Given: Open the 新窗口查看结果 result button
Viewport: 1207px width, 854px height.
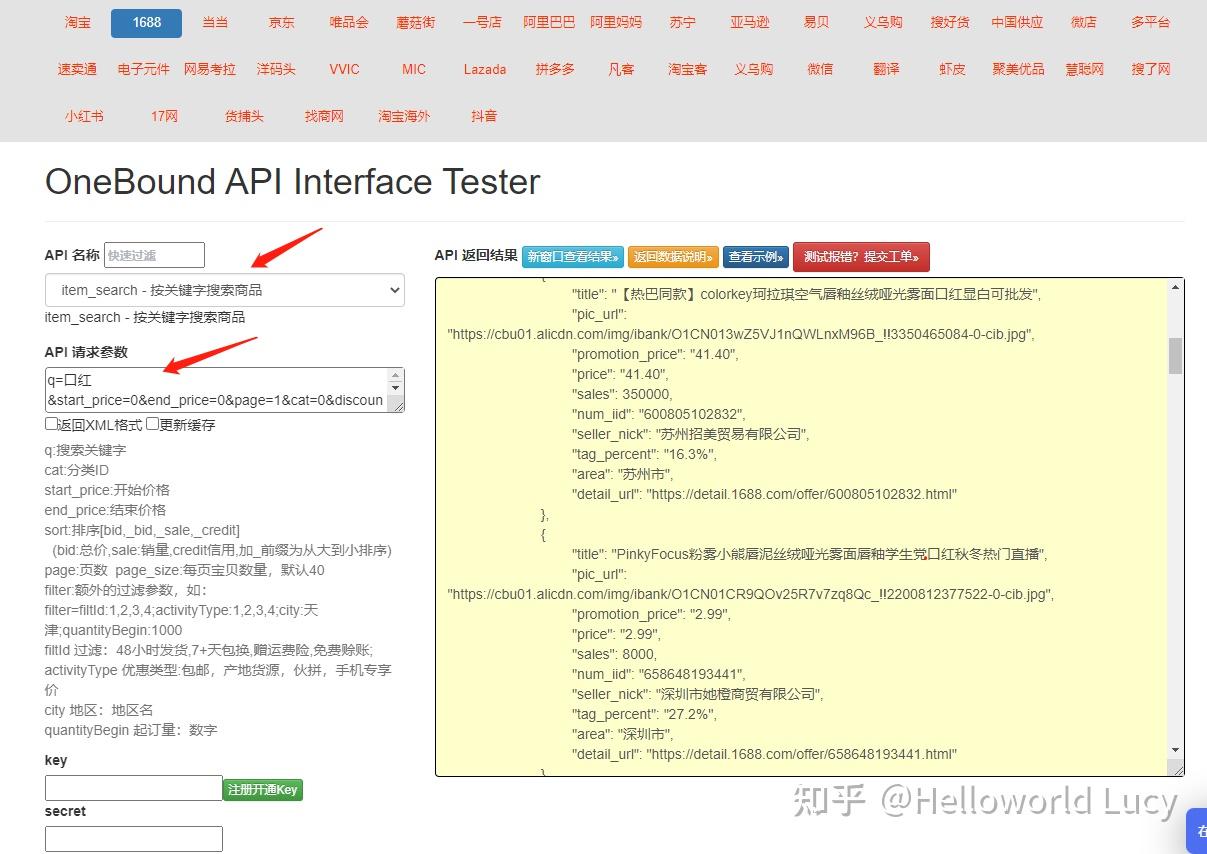Looking at the screenshot, I should point(571,256).
